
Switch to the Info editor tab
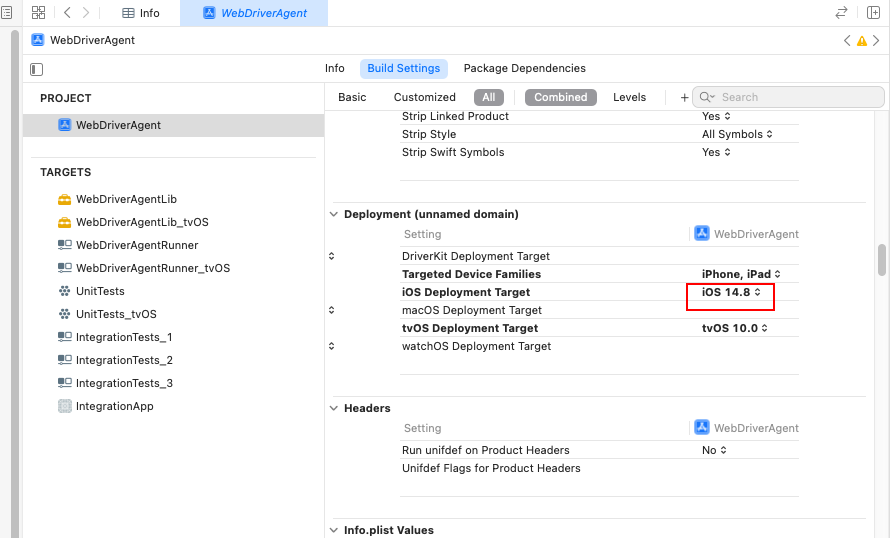[141, 13]
